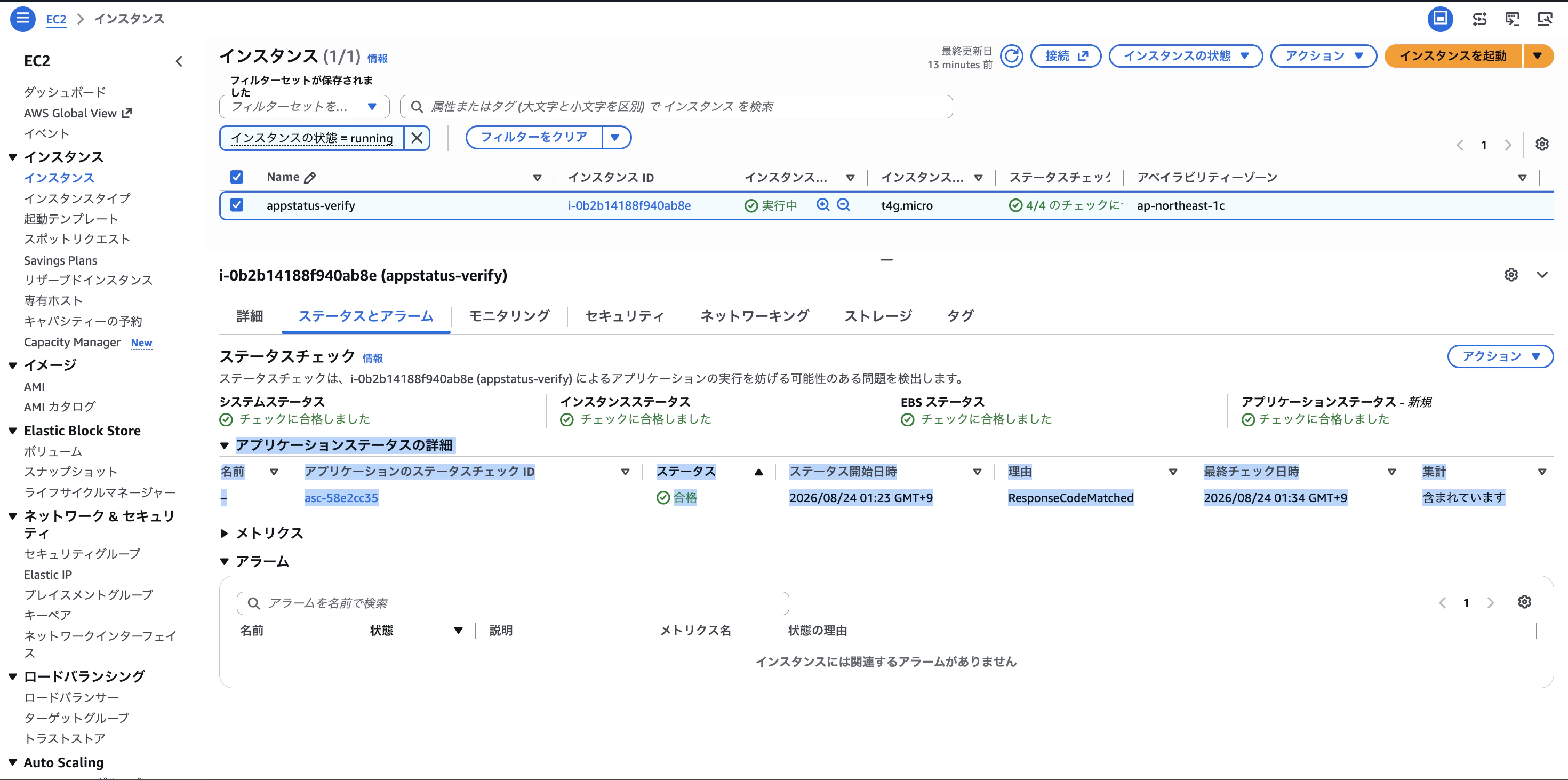Remove the running state filter
Image resolution: width=1568 pixels, height=780 pixels.
[417, 138]
